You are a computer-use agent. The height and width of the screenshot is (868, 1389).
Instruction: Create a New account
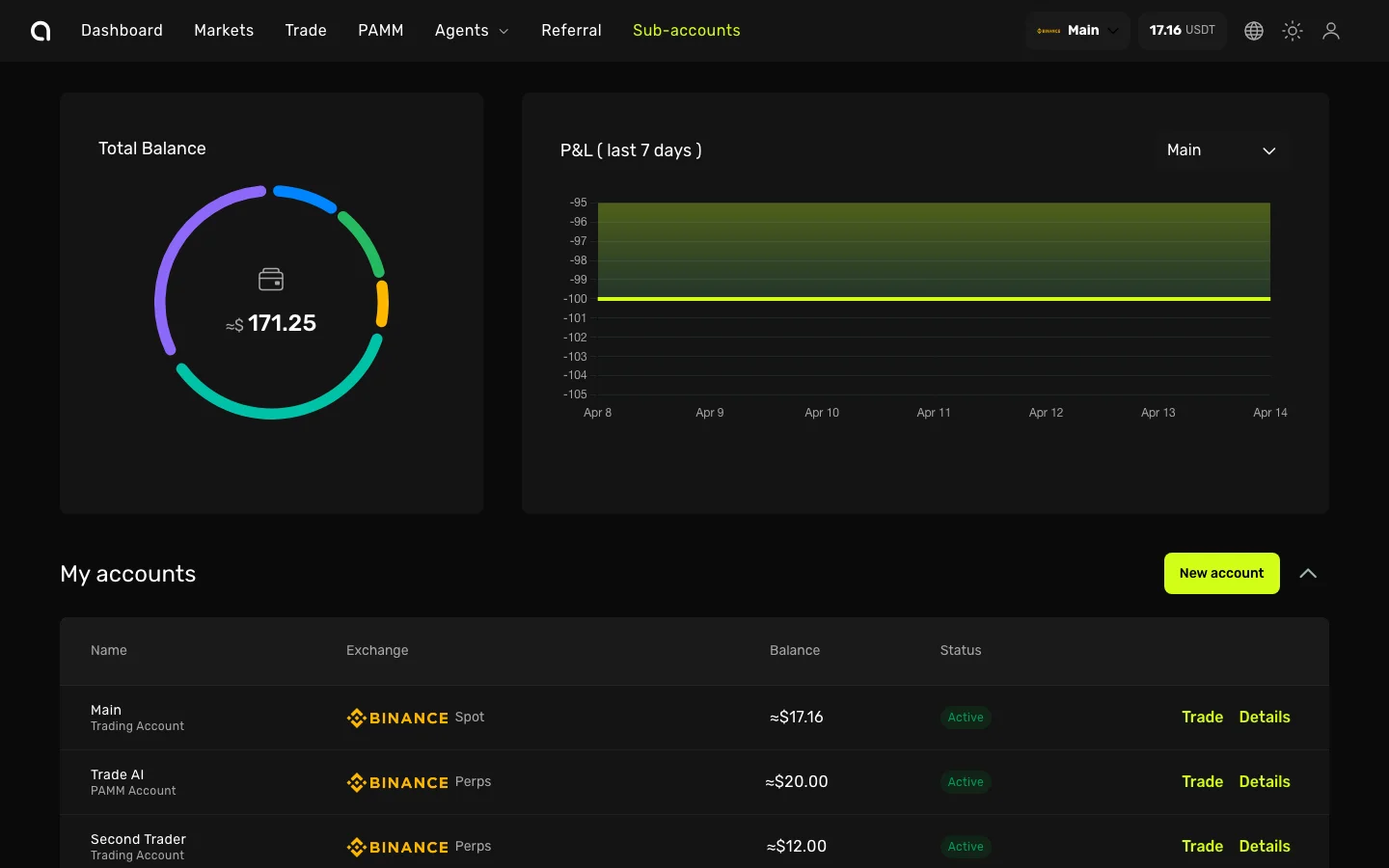coord(1221,574)
